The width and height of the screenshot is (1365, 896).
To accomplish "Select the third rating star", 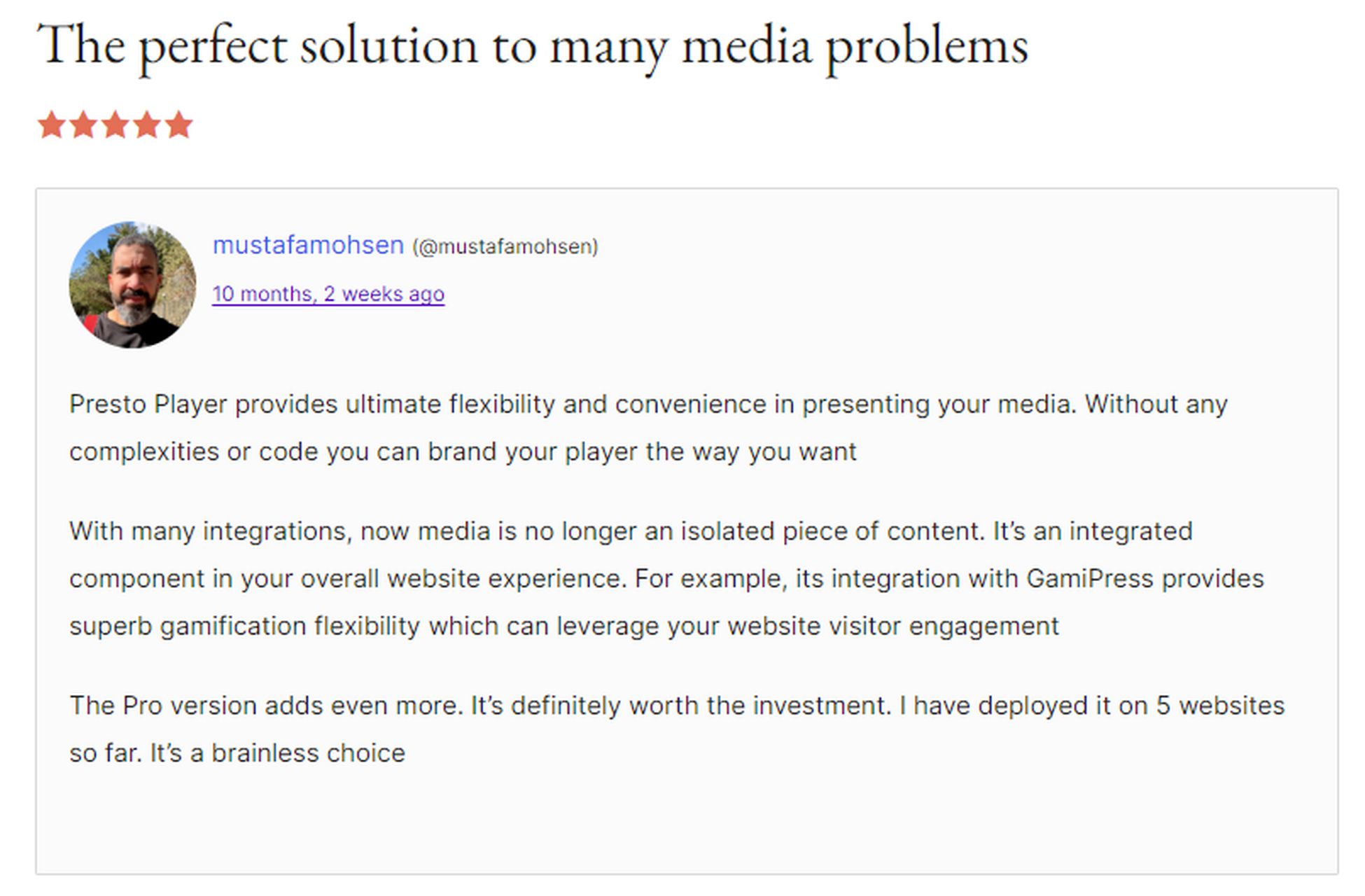I will (115, 125).
